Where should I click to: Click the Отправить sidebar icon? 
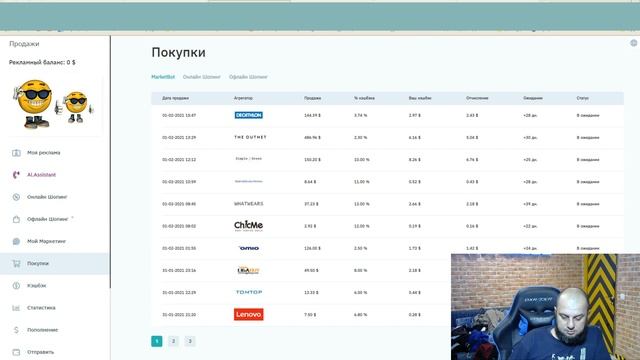tap(16, 352)
